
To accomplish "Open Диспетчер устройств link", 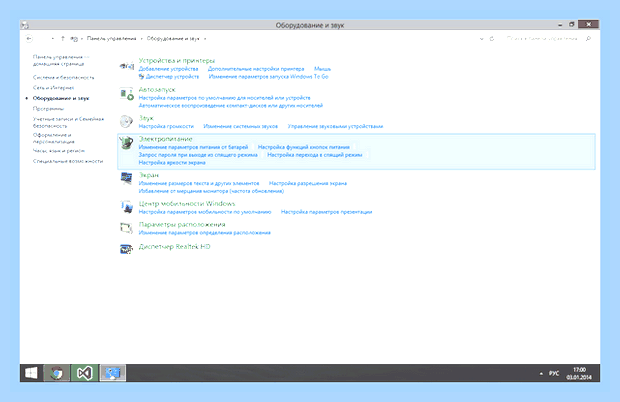I will point(172,77).
